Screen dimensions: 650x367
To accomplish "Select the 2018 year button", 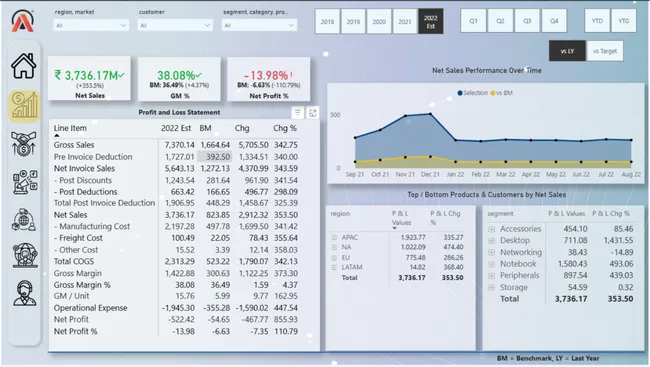I will pos(327,21).
